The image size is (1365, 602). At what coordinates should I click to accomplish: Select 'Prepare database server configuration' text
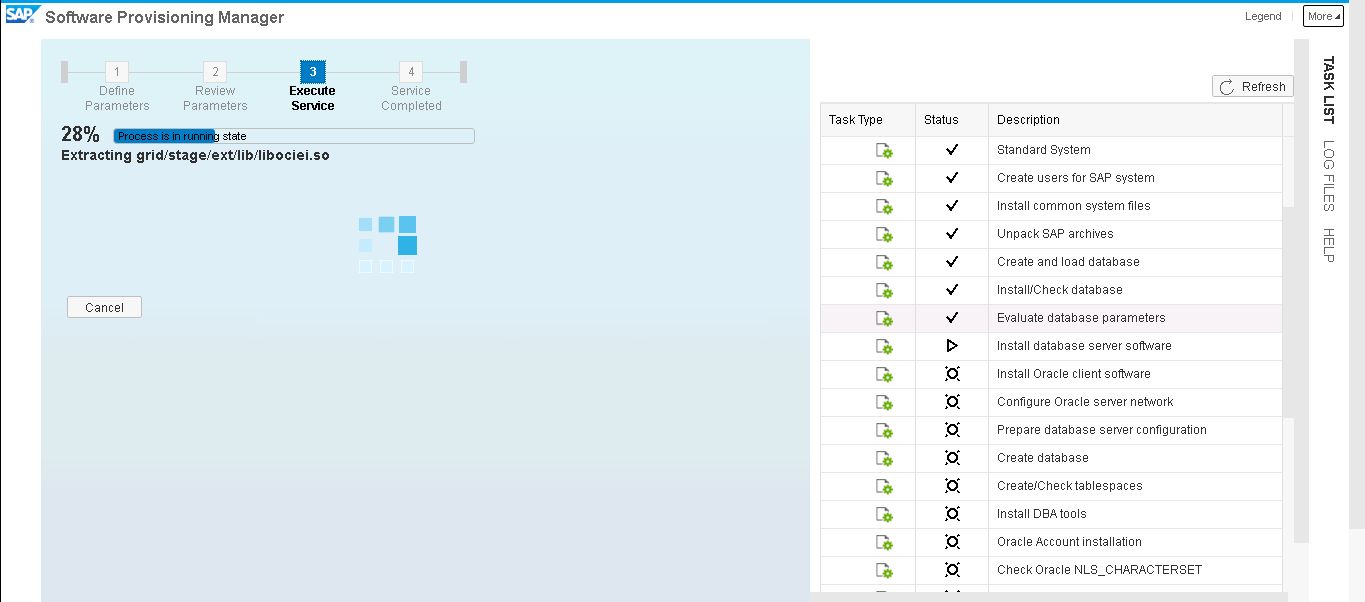1102,430
